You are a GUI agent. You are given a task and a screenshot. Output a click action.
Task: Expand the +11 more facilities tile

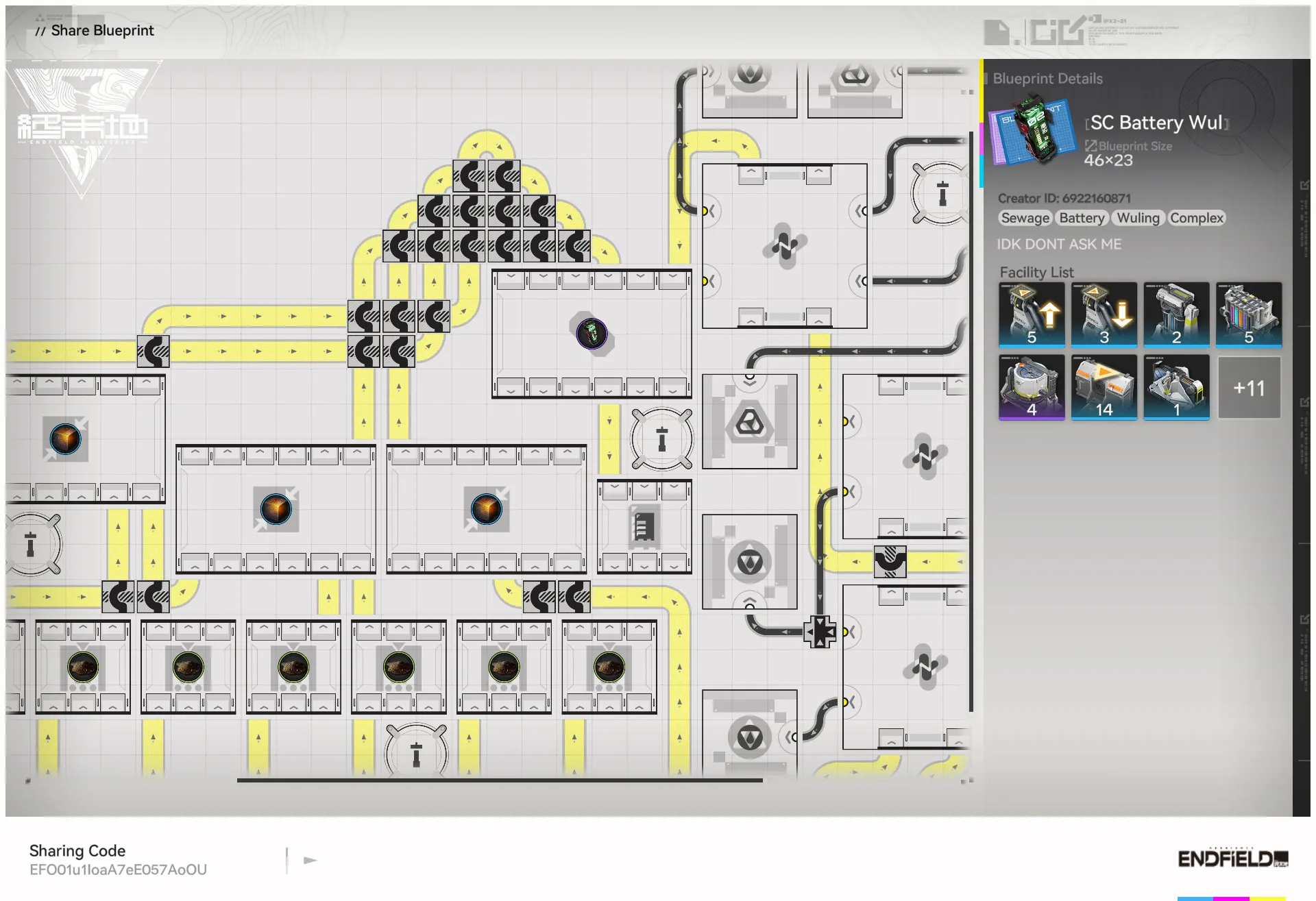tap(1248, 388)
